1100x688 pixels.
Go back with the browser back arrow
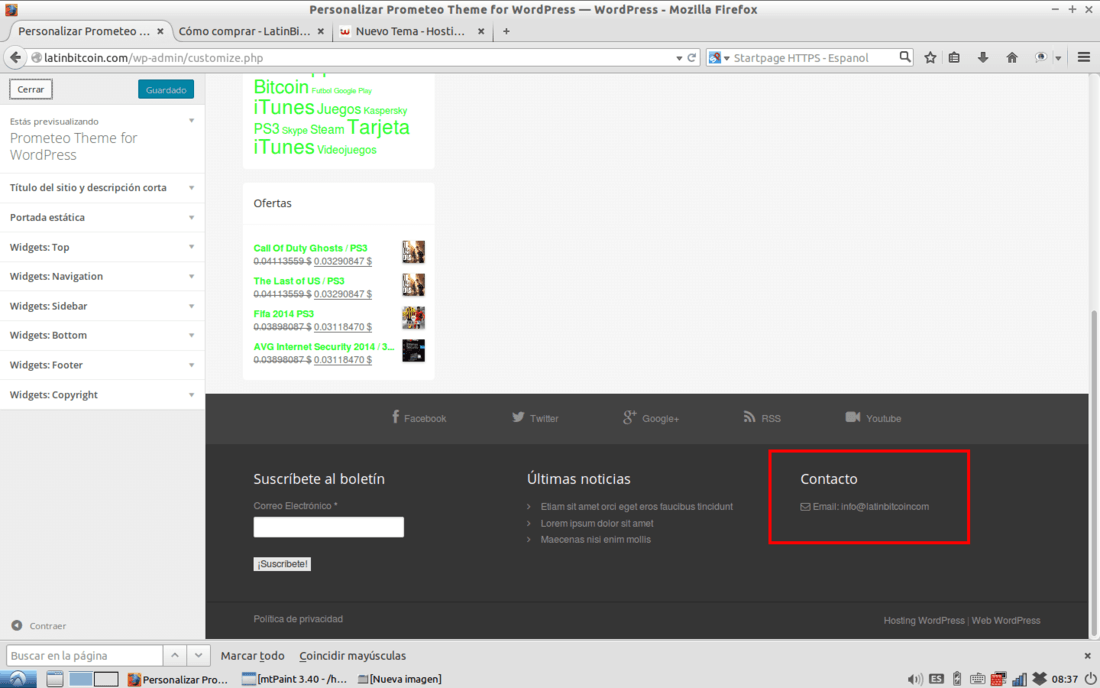(15, 58)
